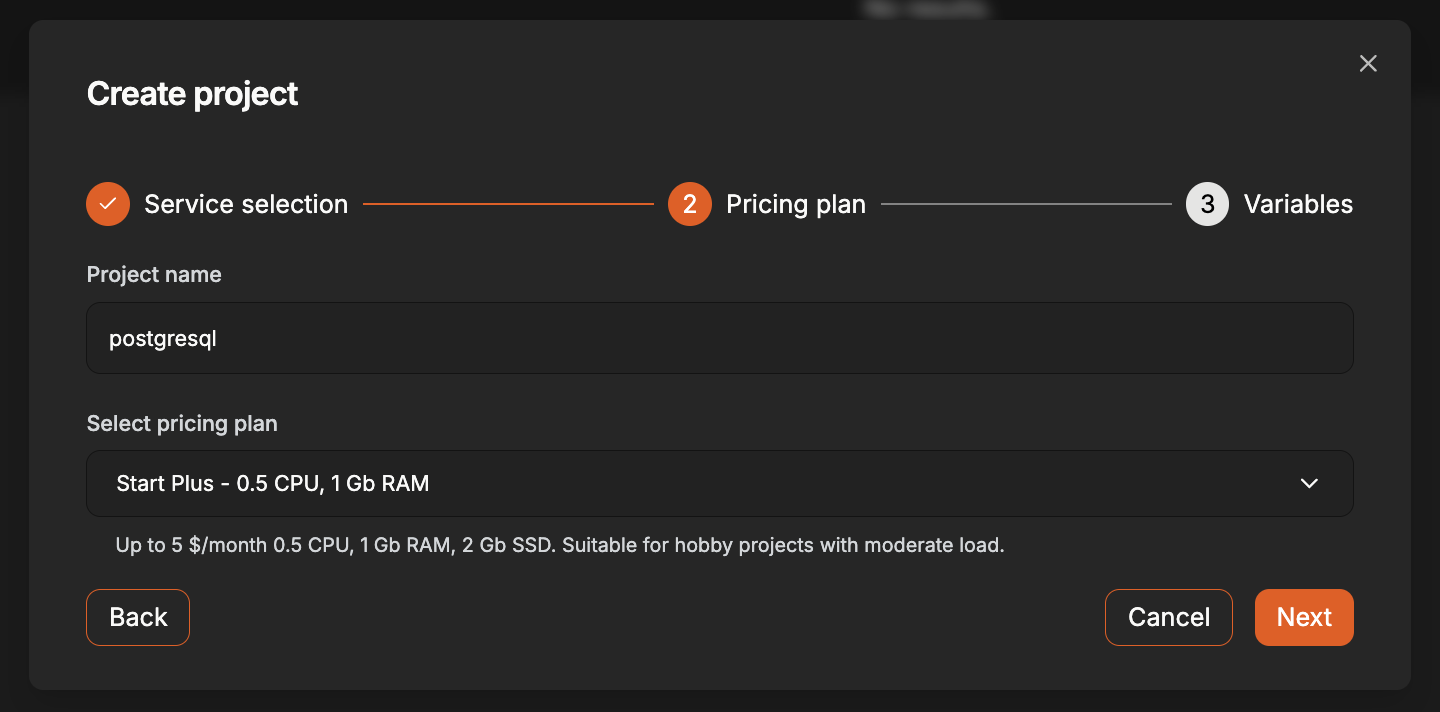Go back with the Back button
The height and width of the screenshot is (712, 1440).
point(138,617)
